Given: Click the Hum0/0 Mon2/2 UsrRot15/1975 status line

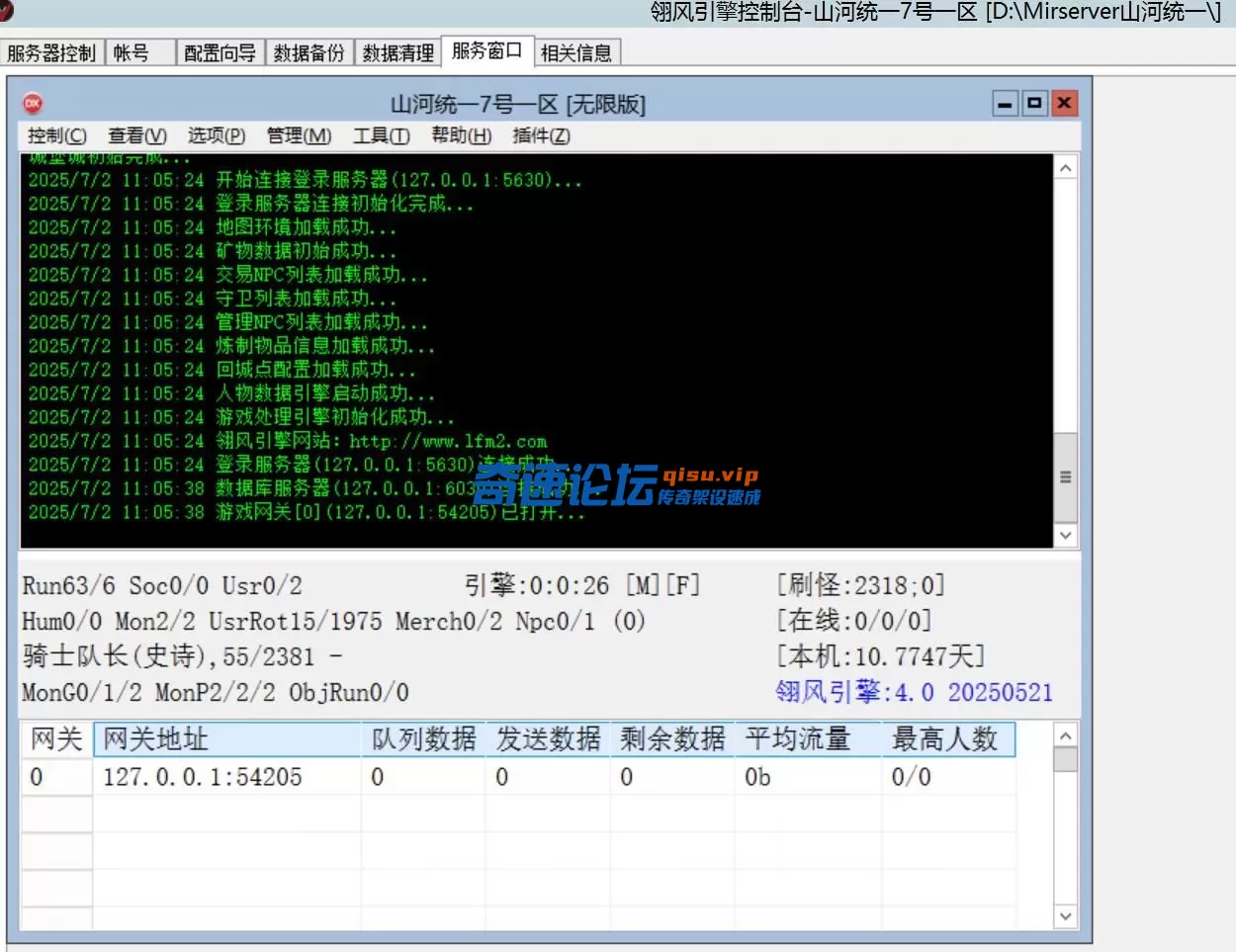Looking at the screenshot, I should (x=333, y=621).
